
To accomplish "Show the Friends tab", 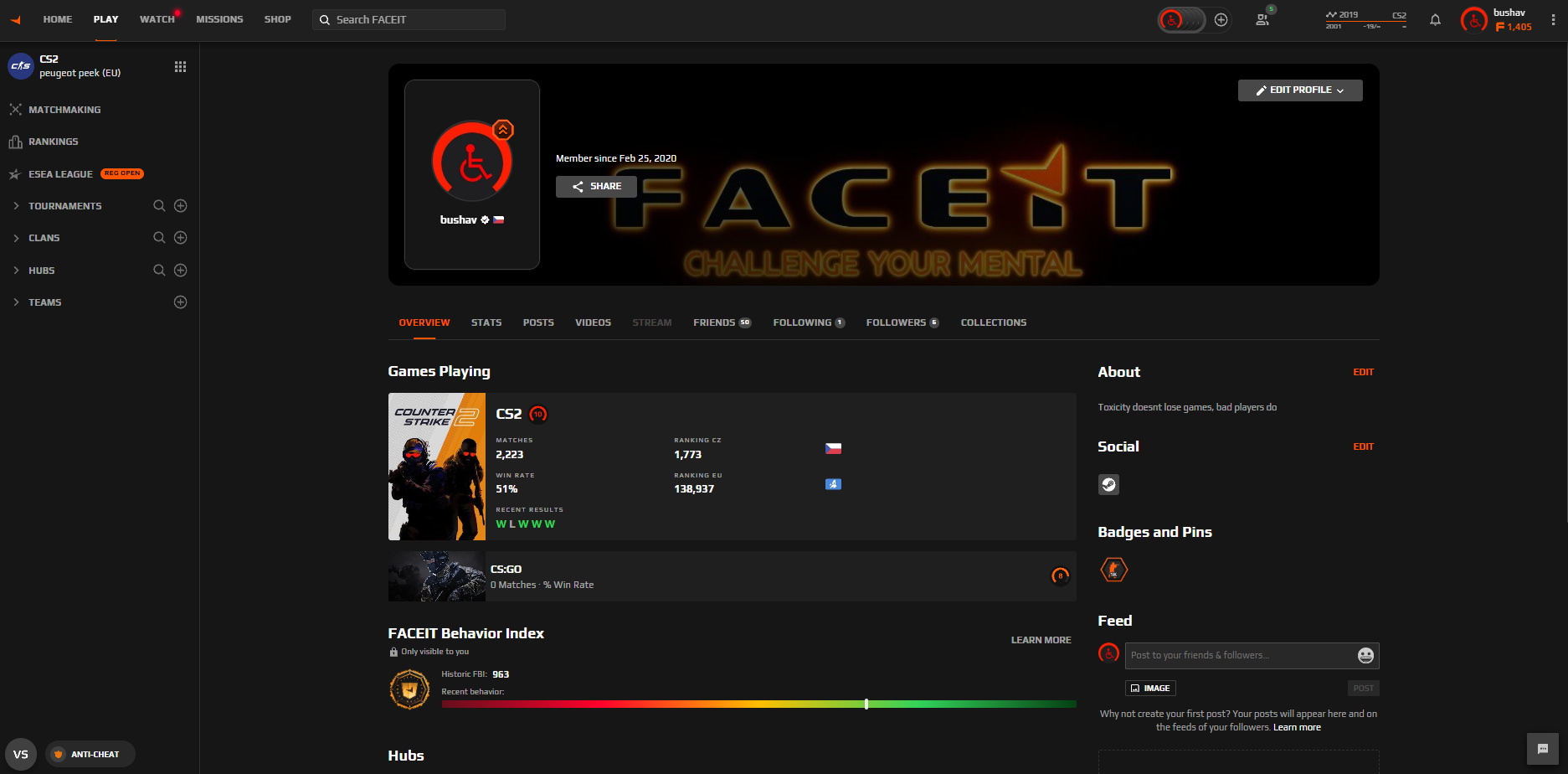I will pos(722,322).
